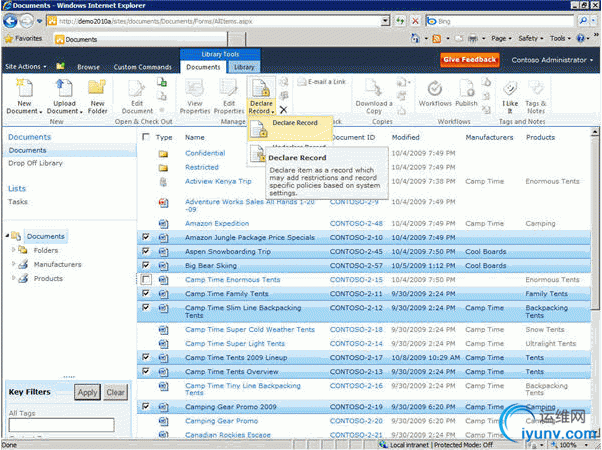Click the navigate-up icon beside Site Actions
602x450 pixels.
coord(60,66)
